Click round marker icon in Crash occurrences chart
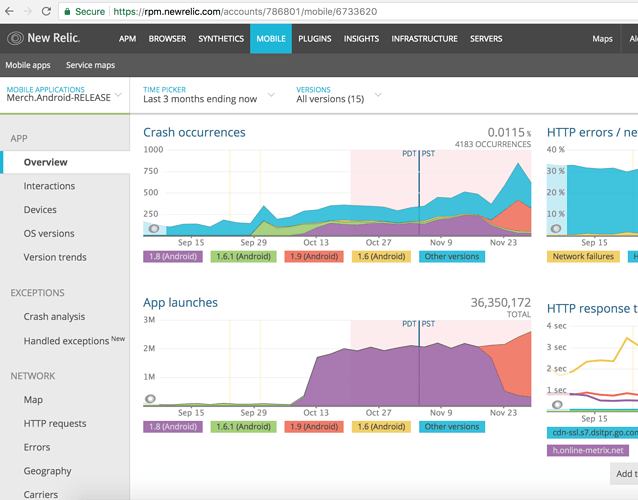 coord(154,229)
